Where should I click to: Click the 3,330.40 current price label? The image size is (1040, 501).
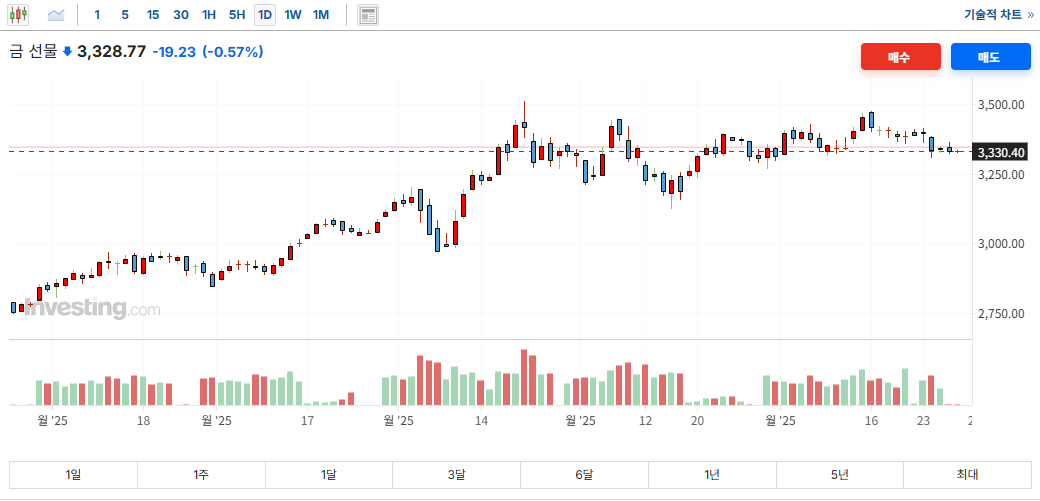1002,153
